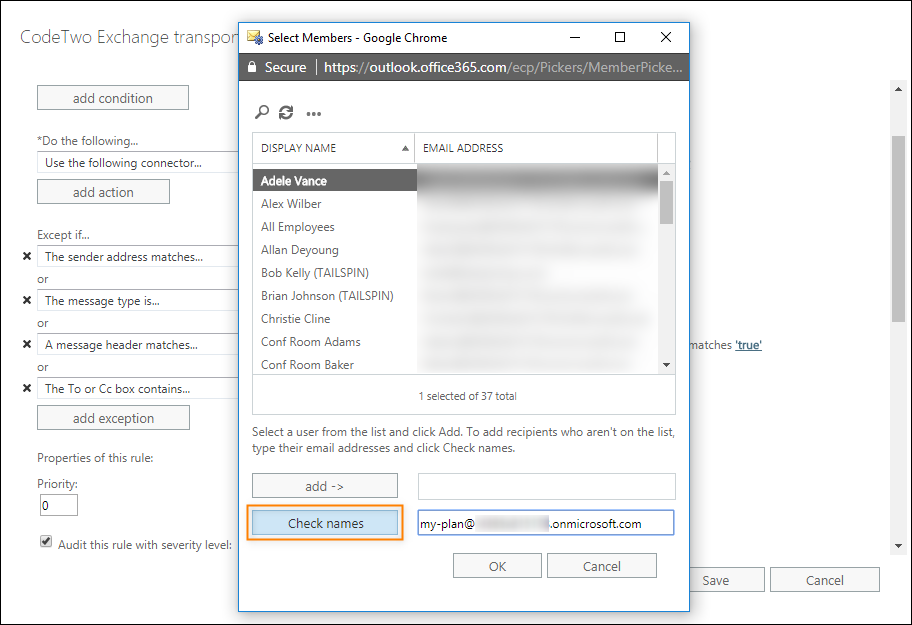The width and height of the screenshot is (912, 625).
Task: Refresh the member list
Action: (x=286, y=112)
